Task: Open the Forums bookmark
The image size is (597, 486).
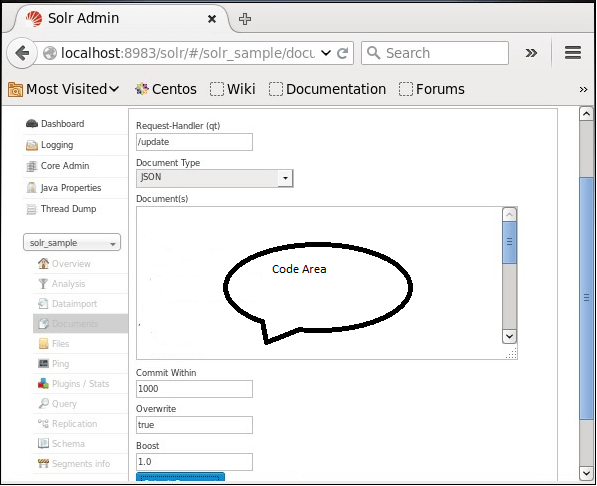Action: pos(432,89)
